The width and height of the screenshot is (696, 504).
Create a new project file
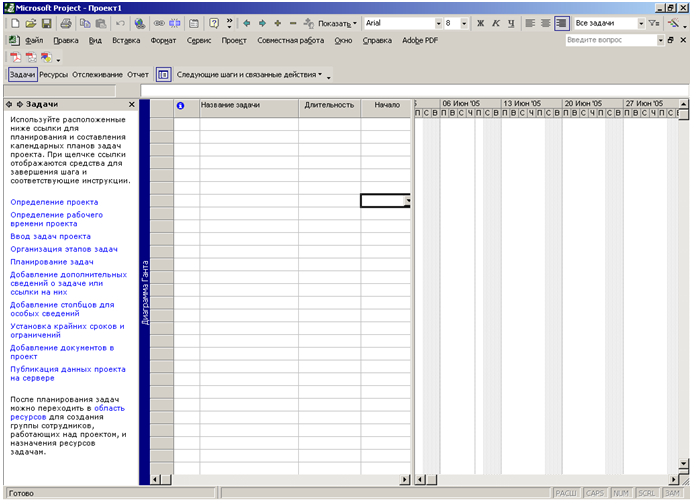(x=15, y=23)
